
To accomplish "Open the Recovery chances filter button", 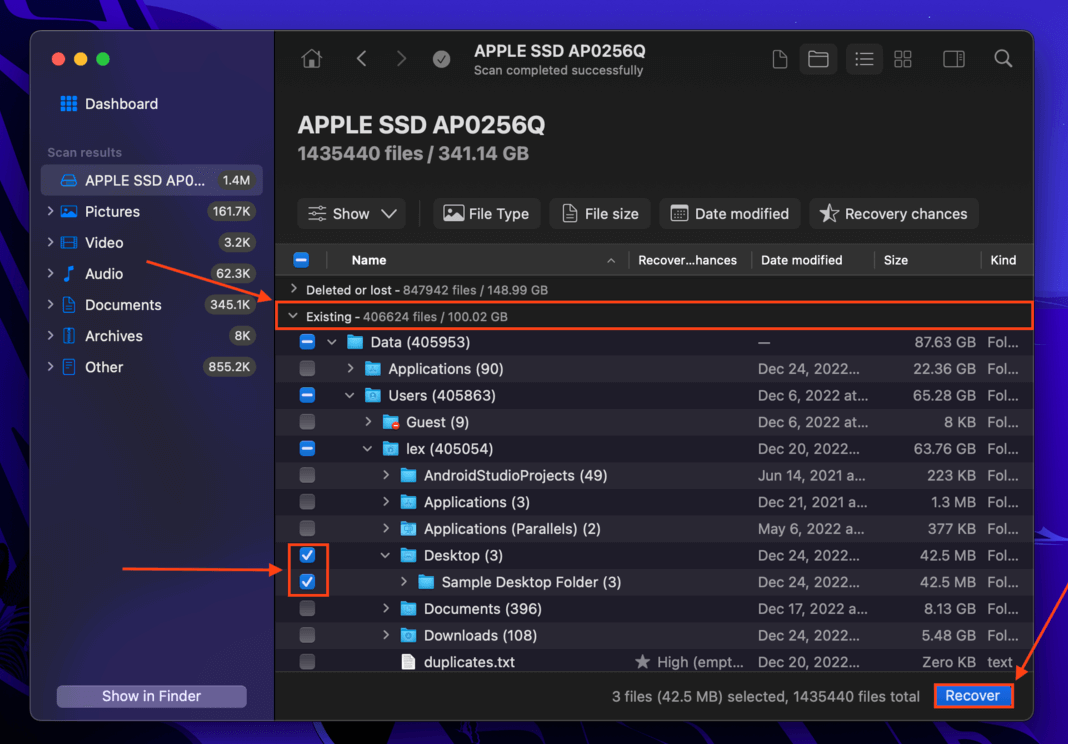I will [x=894, y=214].
